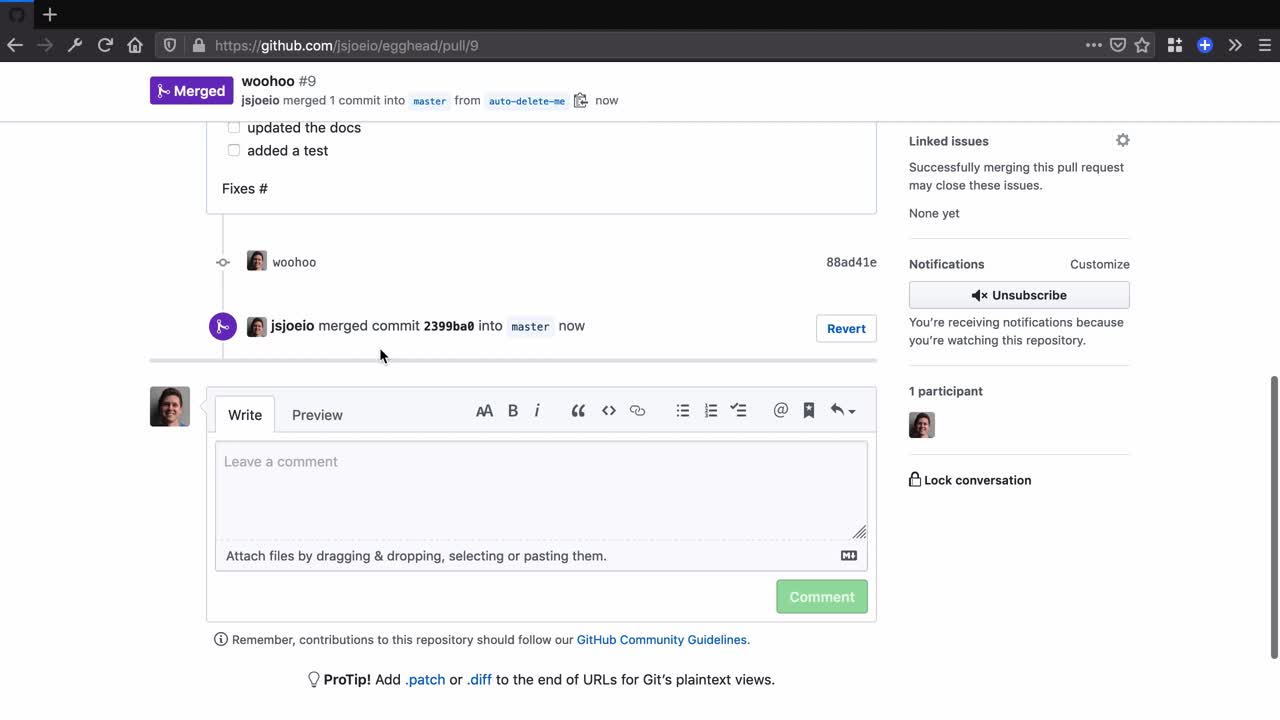The height and width of the screenshot is (720, 1280).
Task: Add a numbered list
Action: (x=710, y=410)
